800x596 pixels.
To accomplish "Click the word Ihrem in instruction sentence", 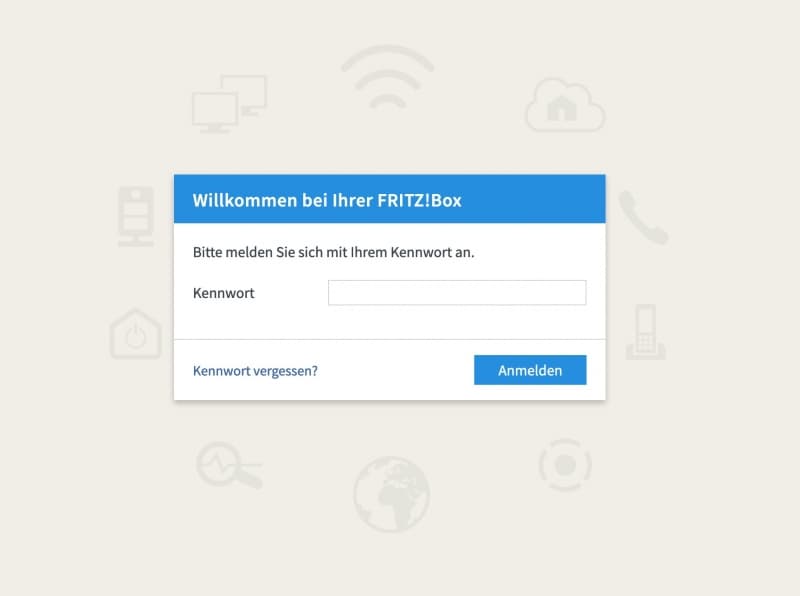I will point(368,252).
